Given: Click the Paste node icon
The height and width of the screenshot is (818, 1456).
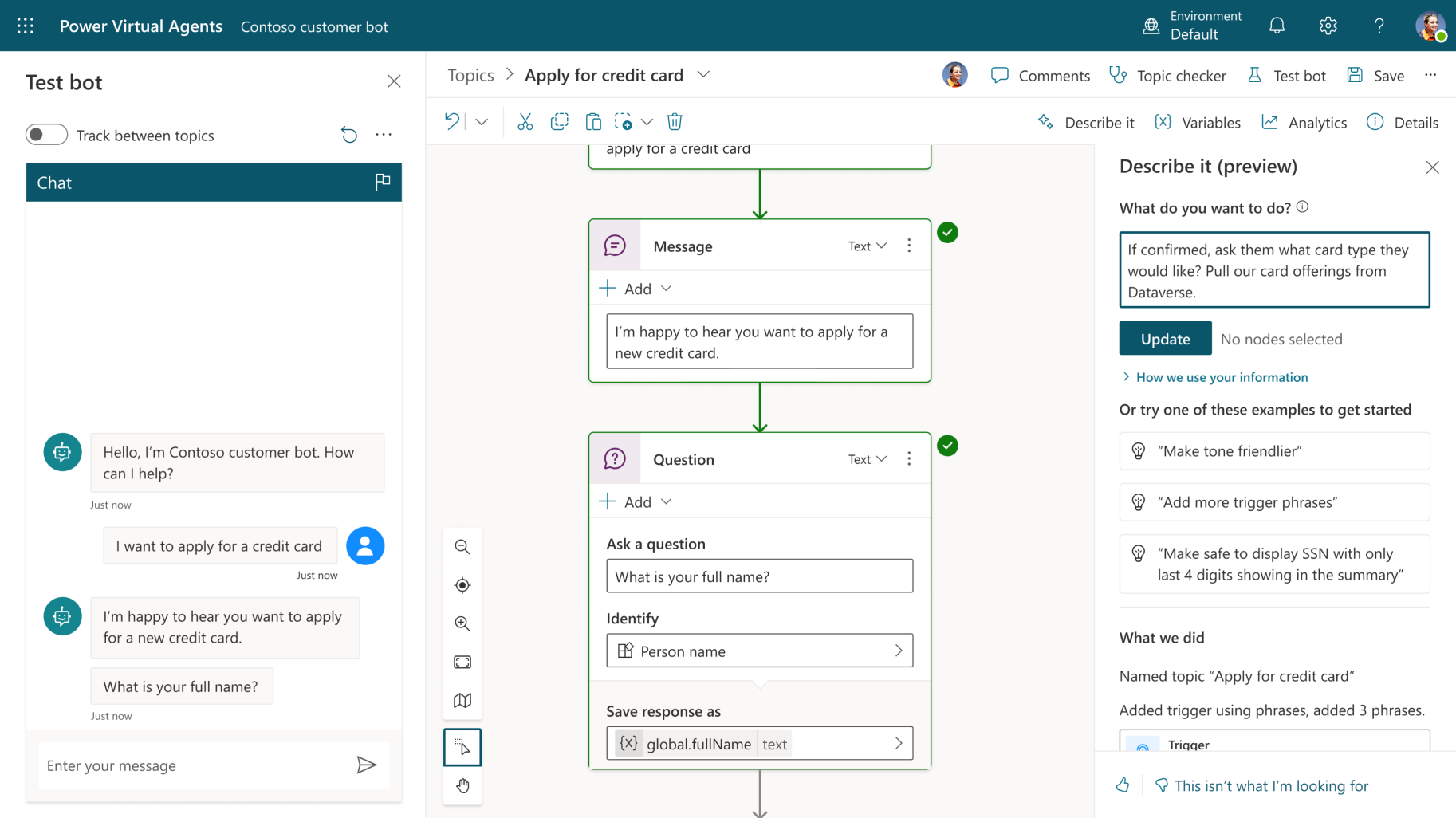Looking at the screenshot, I should tap(593, 121).
